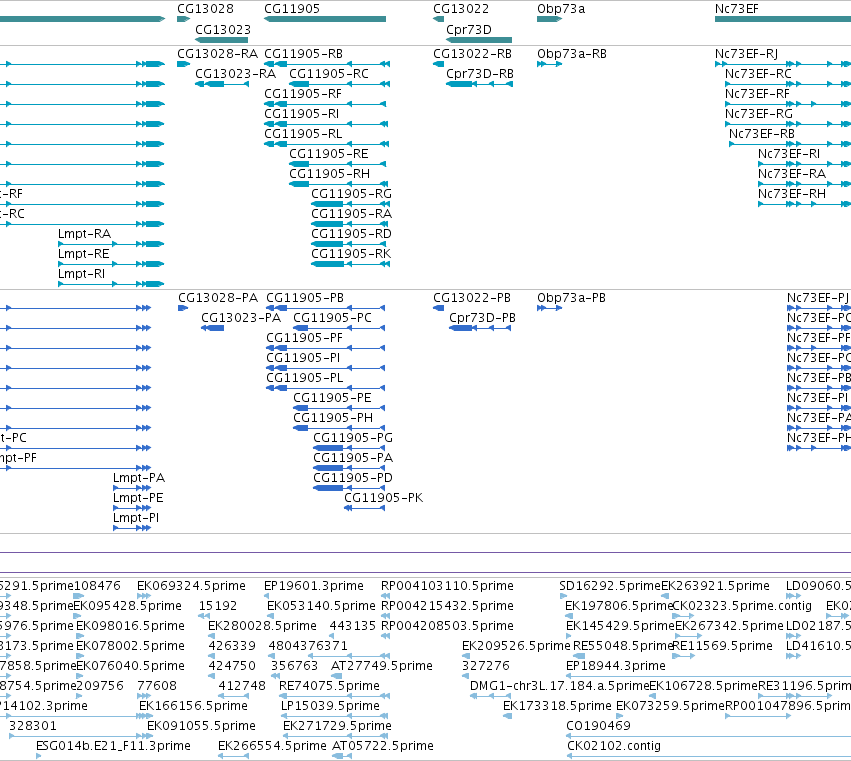Select EST RE74075.5prime
Viewport: 851px width, 761px height.
(329, 686)
